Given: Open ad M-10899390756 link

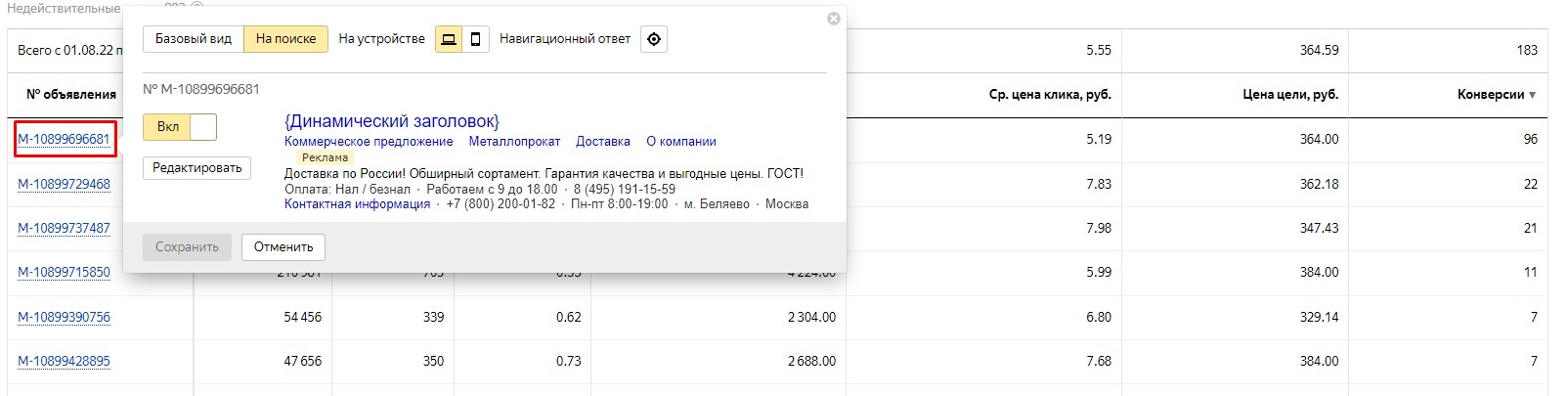Looking at the screenshot, I should coord(65,317).
